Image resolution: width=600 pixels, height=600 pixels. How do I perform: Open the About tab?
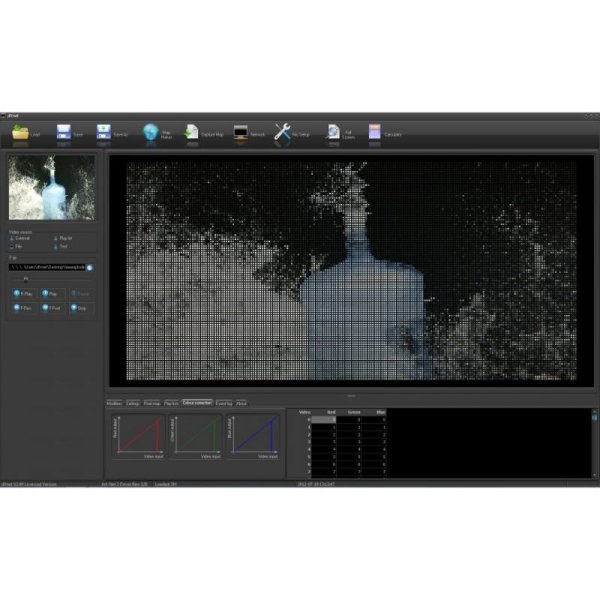241,403
